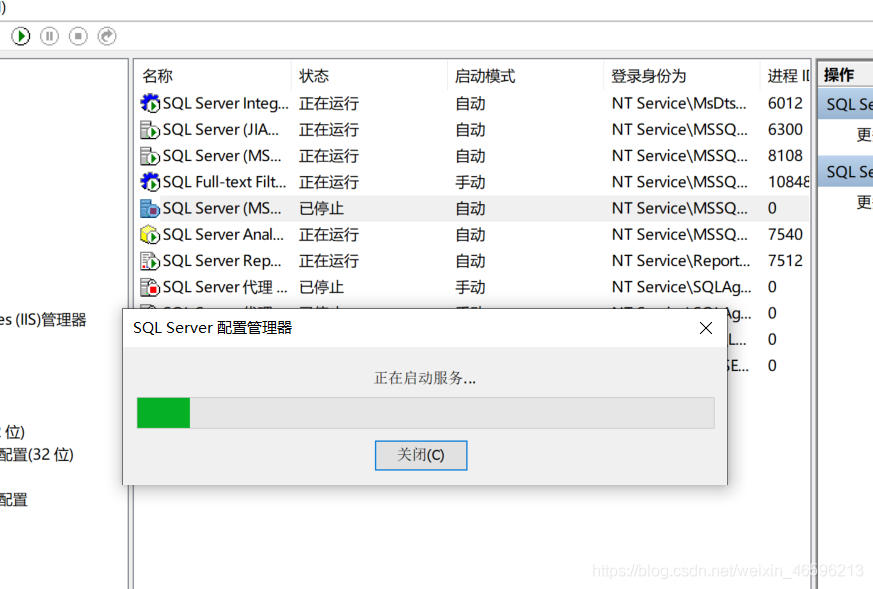Viewport: 873px width, 589px height.
Task: Select the SQL Server (JIA... service icon
Action: click(x=150, y=130)
